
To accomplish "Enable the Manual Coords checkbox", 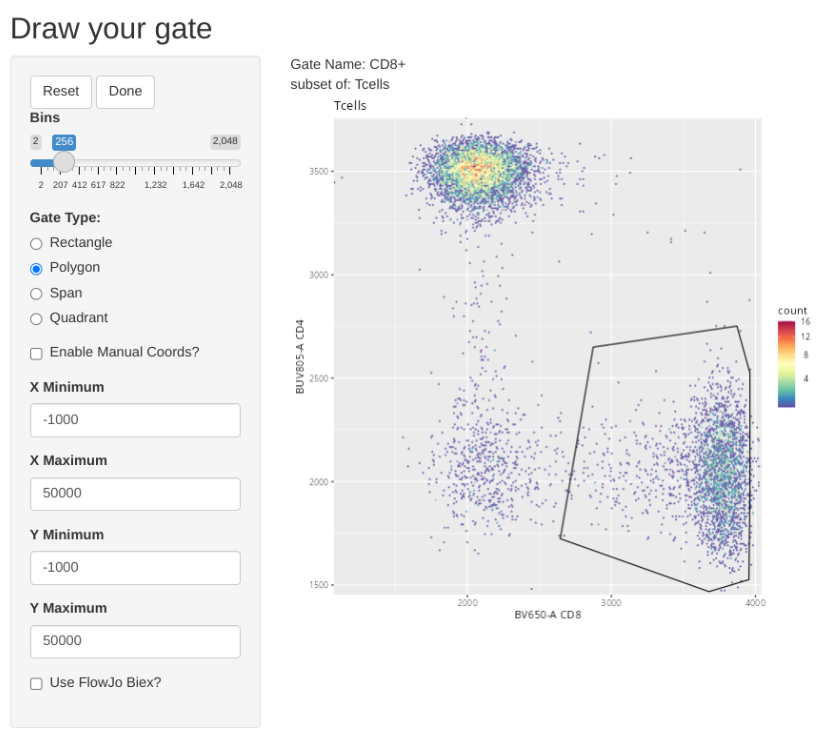I will coord(37,353).
